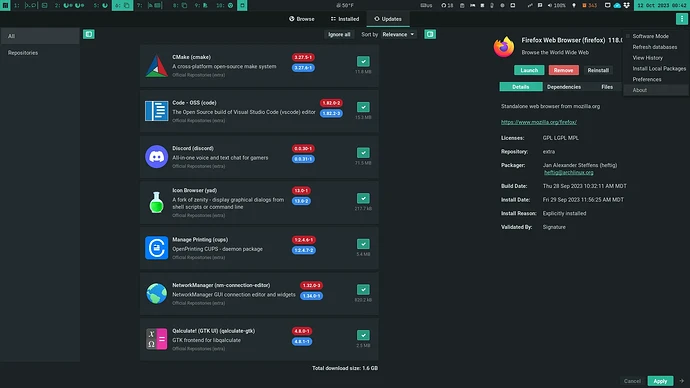Click the Firefox logo in details panel
690x388 pixels.
[x=504, y=47]
